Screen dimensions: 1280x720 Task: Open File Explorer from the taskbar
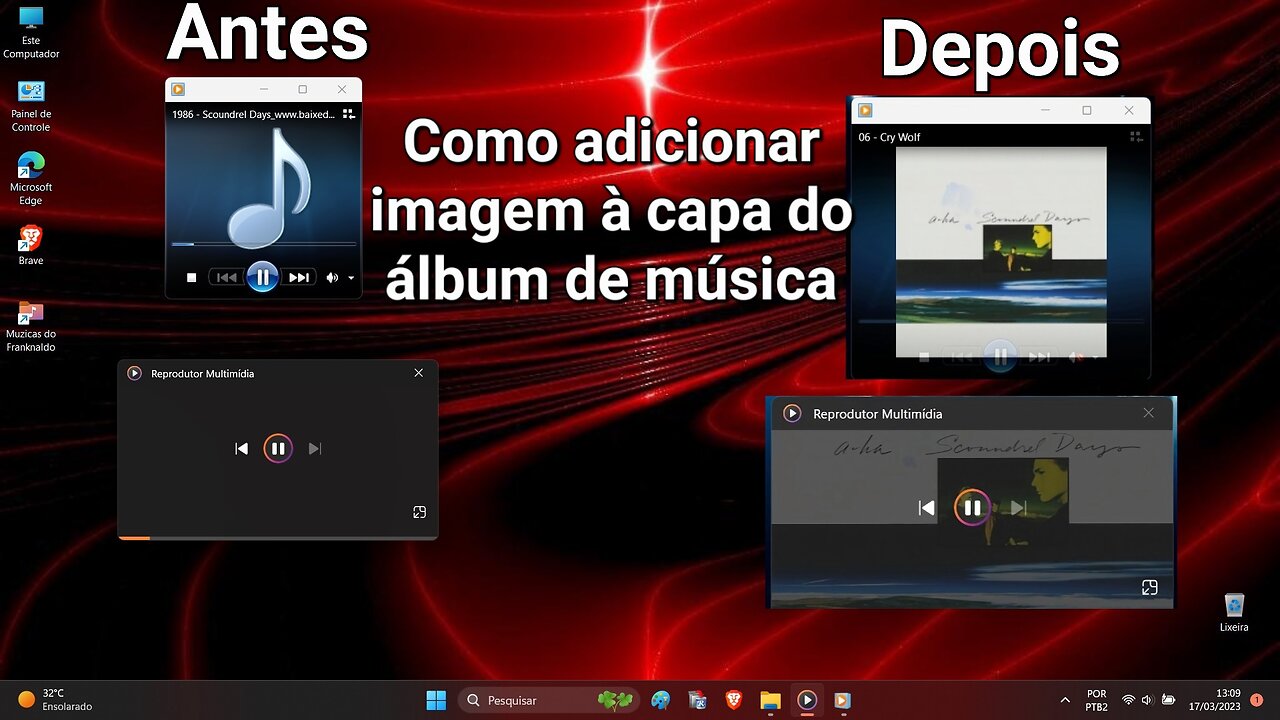click(x=770, y=700)
